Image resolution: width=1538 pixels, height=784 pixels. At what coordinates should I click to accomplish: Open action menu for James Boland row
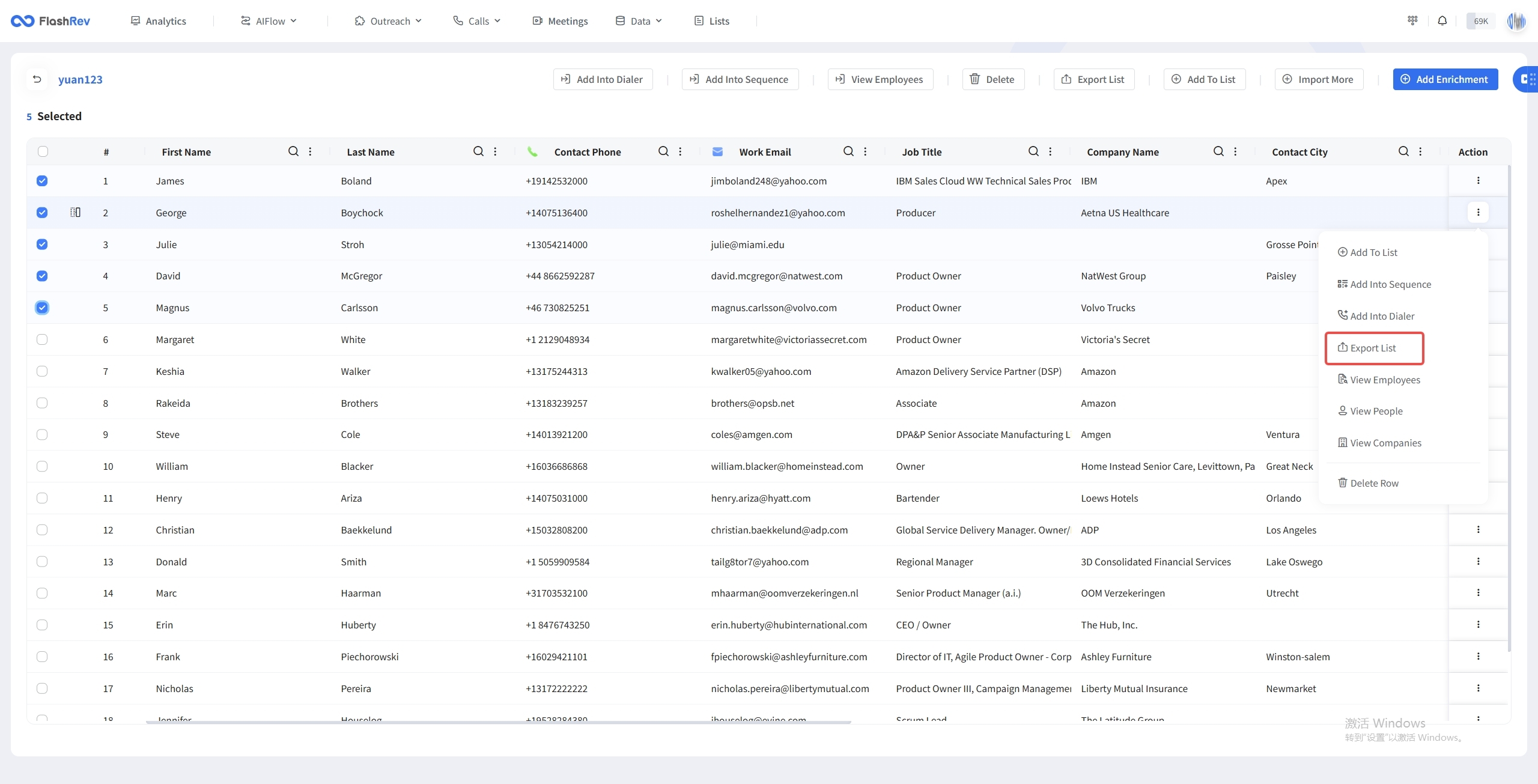point(1478,180)
